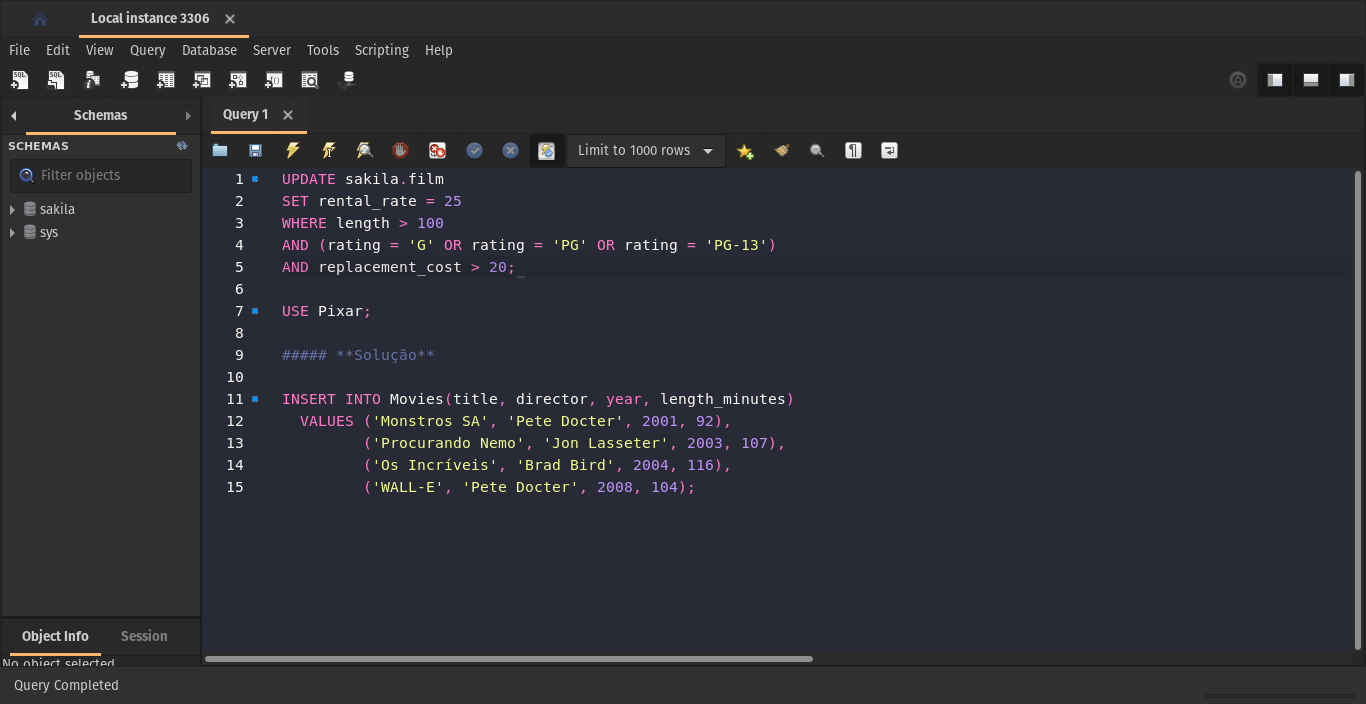Collapse the Schemas sidebar
Viewport: 1366px width, 704px height.
click(14, 115)
